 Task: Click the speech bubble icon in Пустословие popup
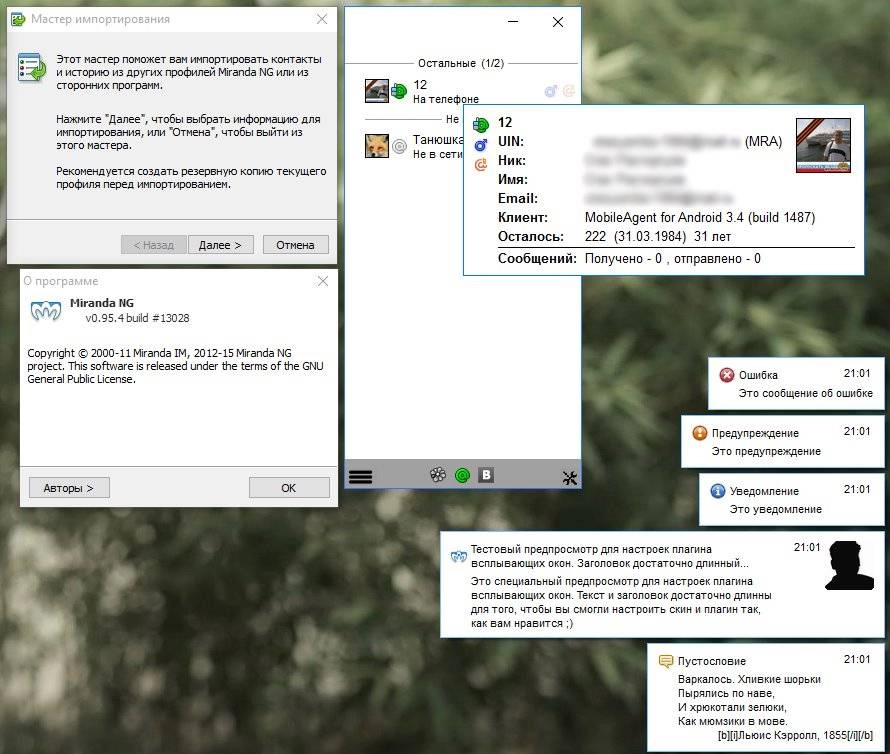coord(665,661)
